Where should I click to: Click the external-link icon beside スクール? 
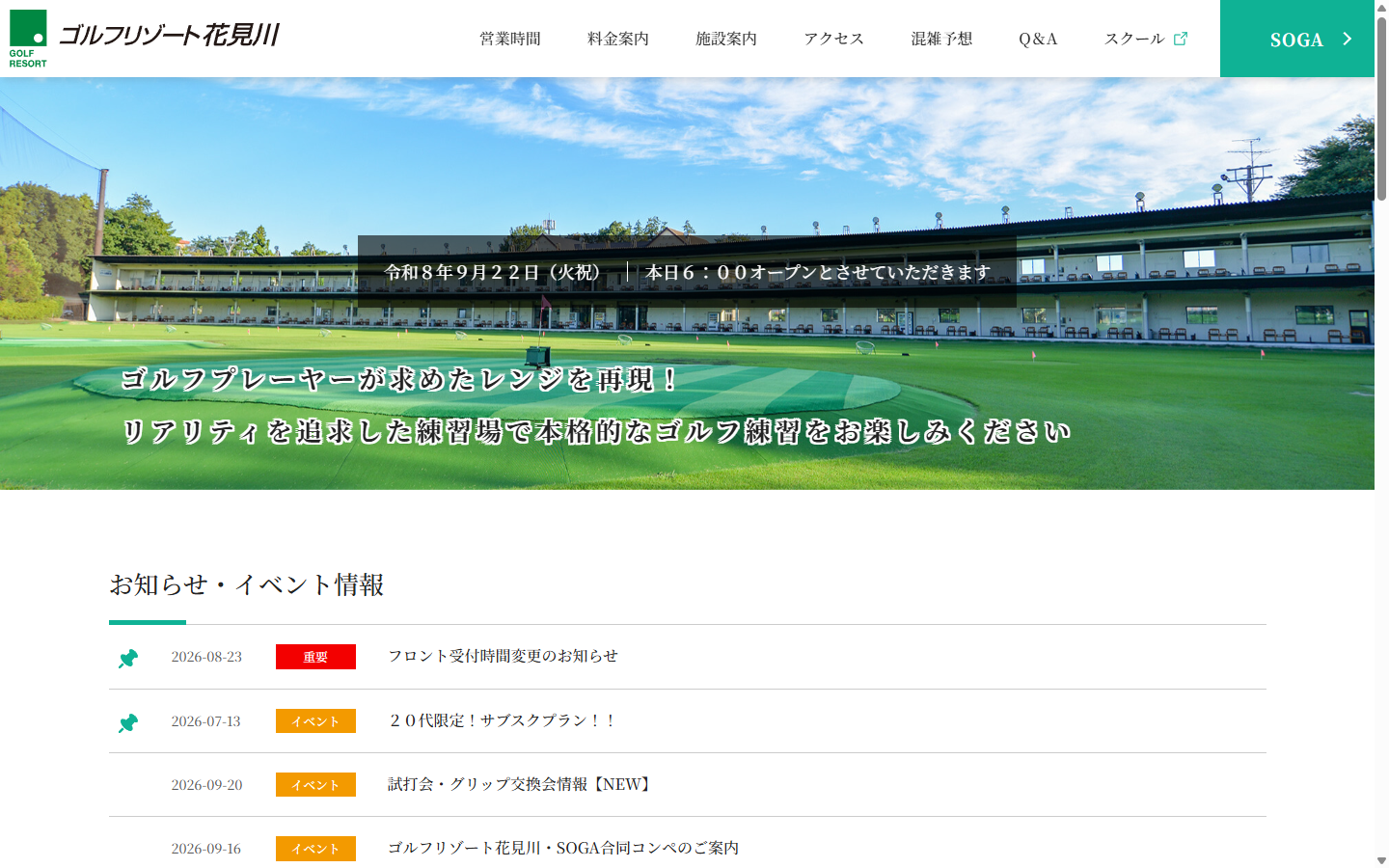click(x=1181, y=39)
